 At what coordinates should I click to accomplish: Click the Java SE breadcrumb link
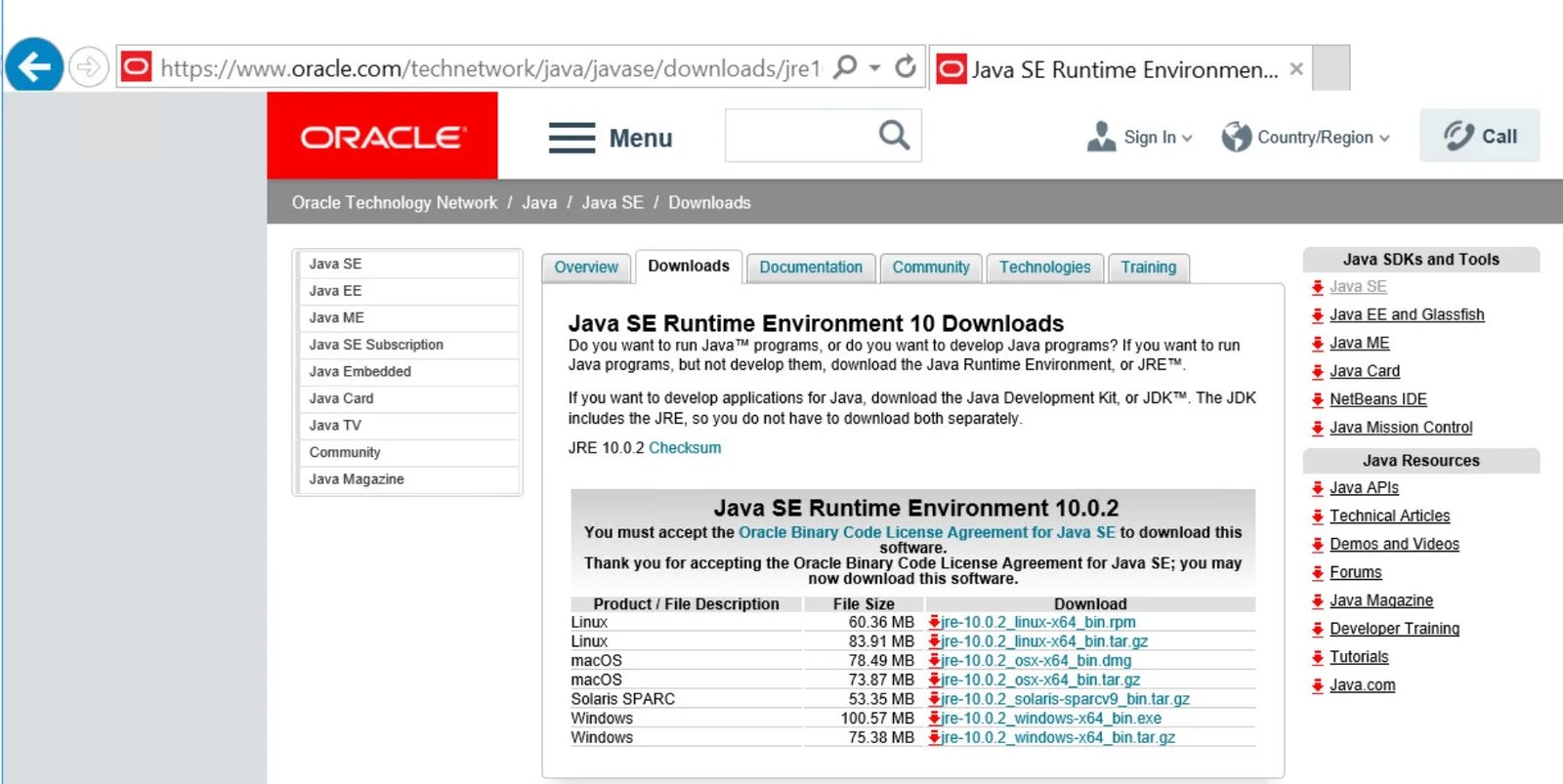(x=613, y=202)
